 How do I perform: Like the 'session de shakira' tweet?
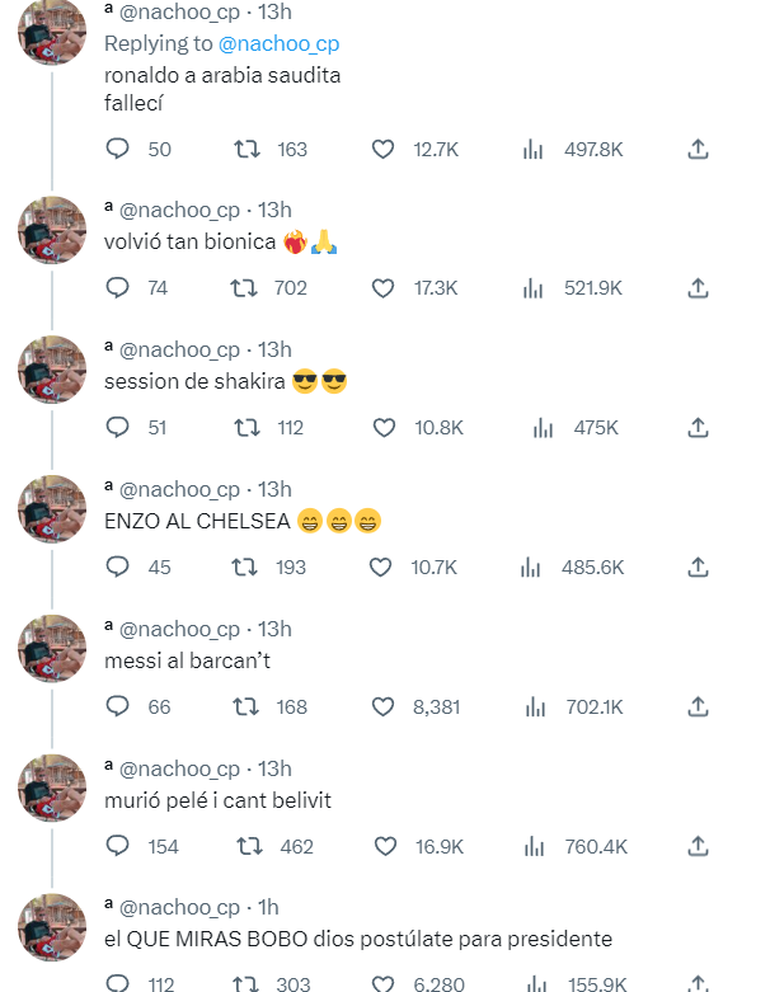tap(383, 428)
